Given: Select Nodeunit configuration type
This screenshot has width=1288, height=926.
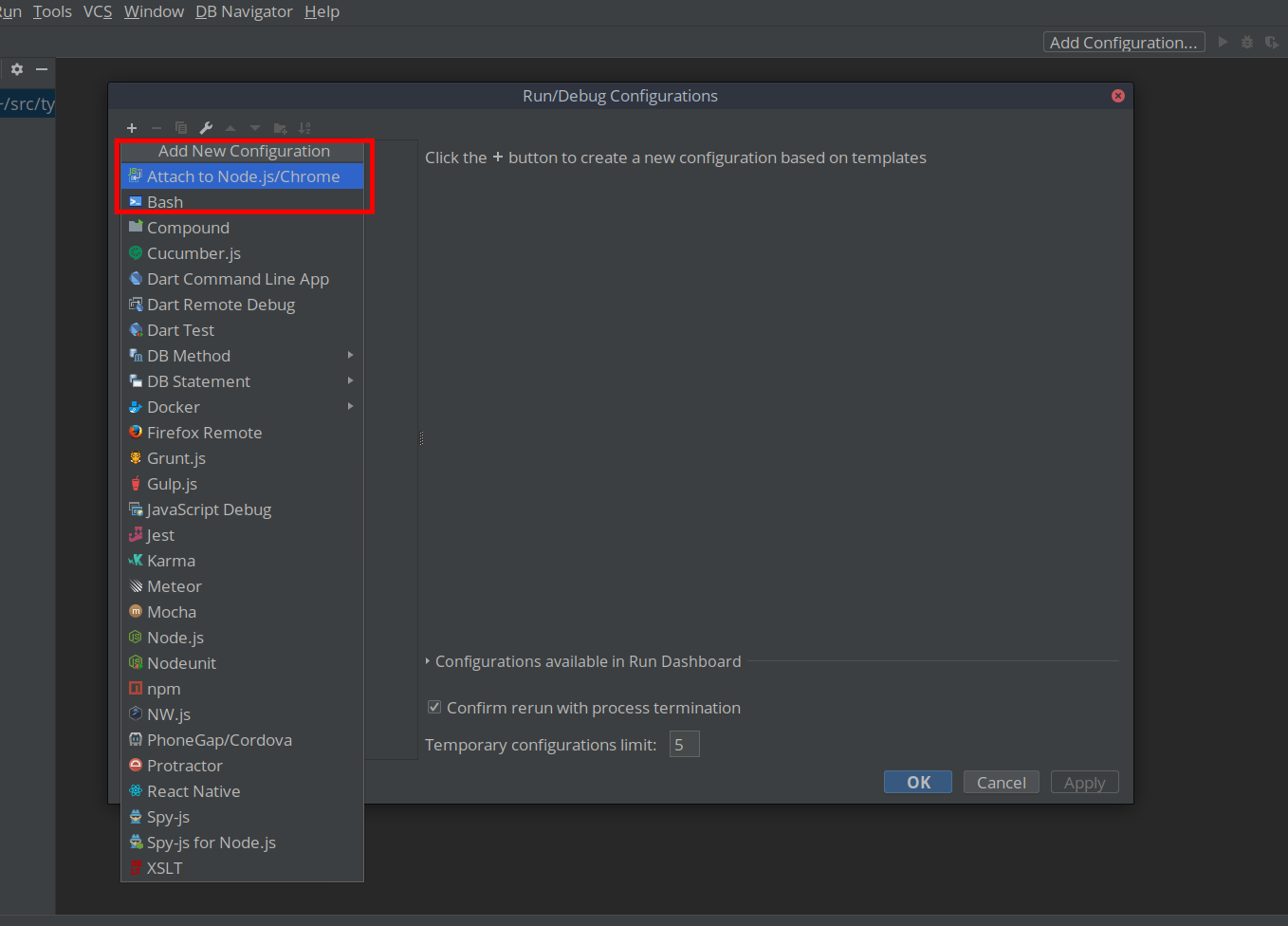Looking at the screenshot, I should [243, 663].
